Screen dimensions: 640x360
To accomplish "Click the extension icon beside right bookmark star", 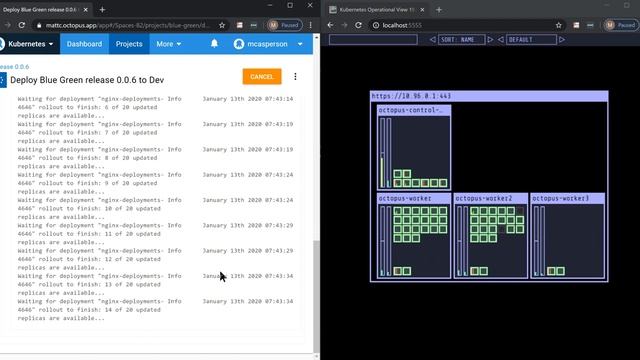I will click(576, 25).
